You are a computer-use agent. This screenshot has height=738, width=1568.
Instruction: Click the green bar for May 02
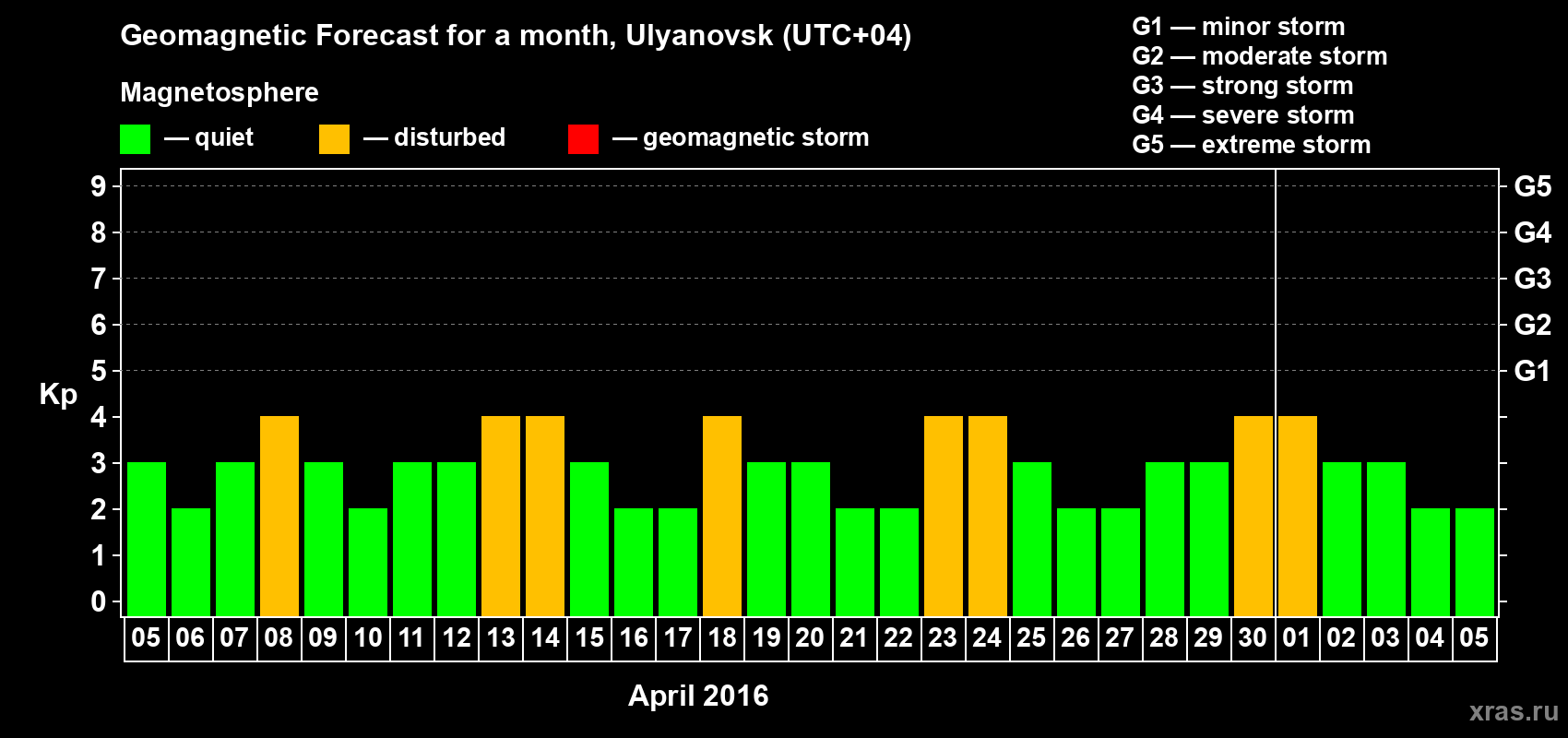click(1342, 539)
